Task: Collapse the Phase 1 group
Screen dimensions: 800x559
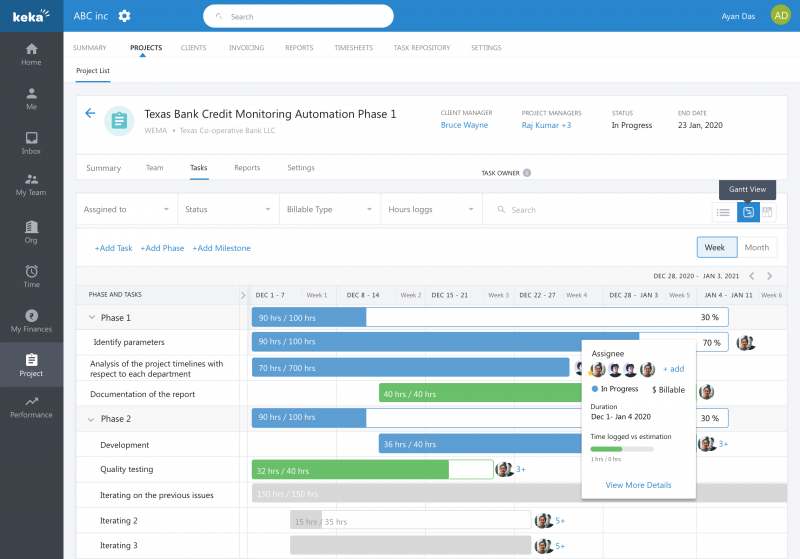Action: pos(92,317)
